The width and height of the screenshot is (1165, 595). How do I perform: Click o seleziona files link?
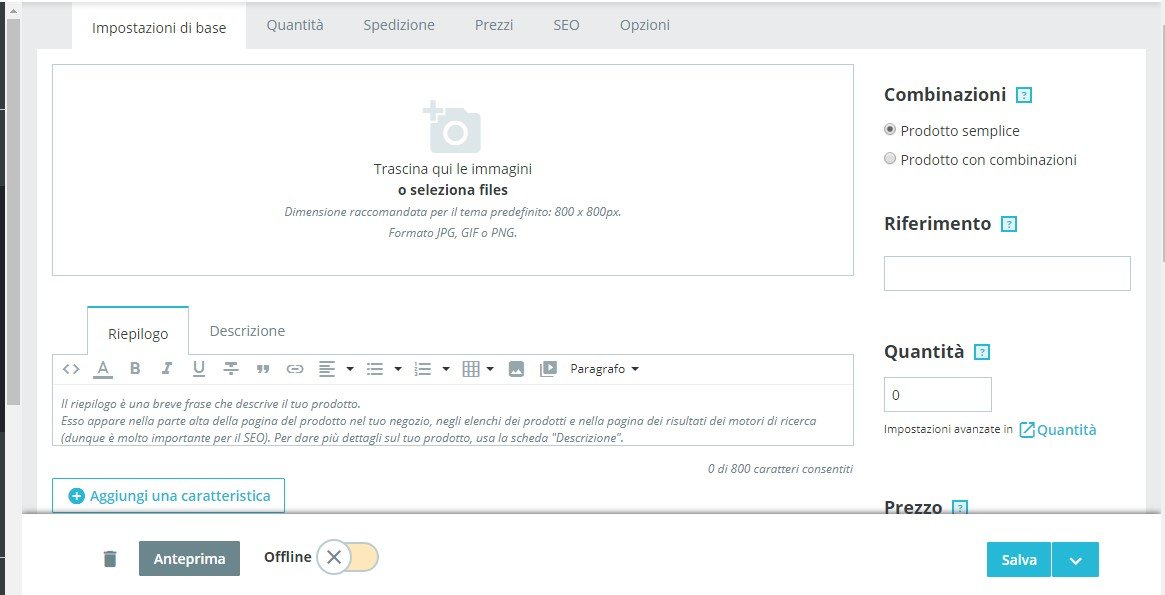pyautogui.click(x=453, y=190)
